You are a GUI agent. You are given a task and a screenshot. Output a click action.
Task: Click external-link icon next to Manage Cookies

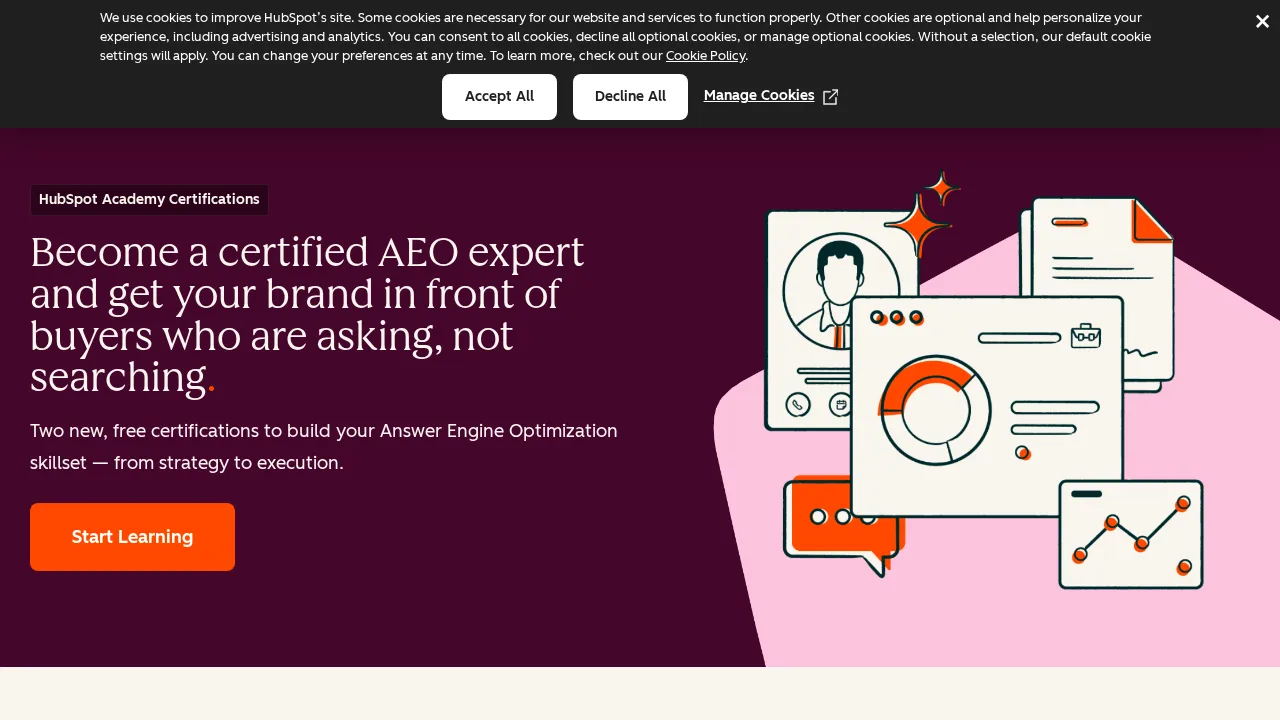click(830, 97)
